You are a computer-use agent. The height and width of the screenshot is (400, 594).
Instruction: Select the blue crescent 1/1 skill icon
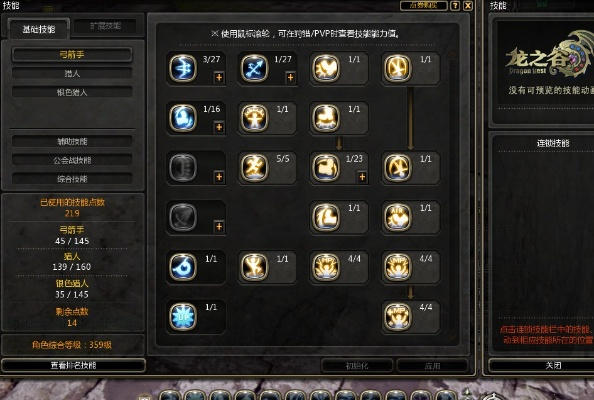(x=183, y=267)
